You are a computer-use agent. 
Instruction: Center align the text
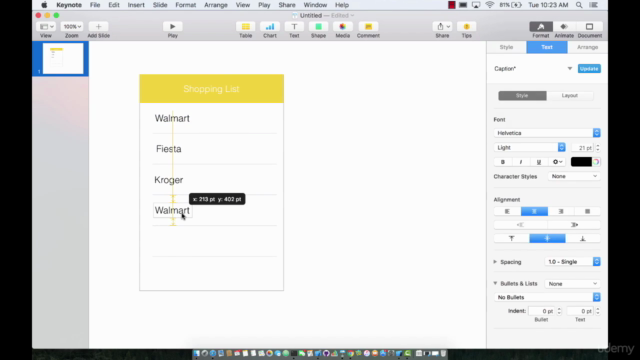(x=534, y=211)
